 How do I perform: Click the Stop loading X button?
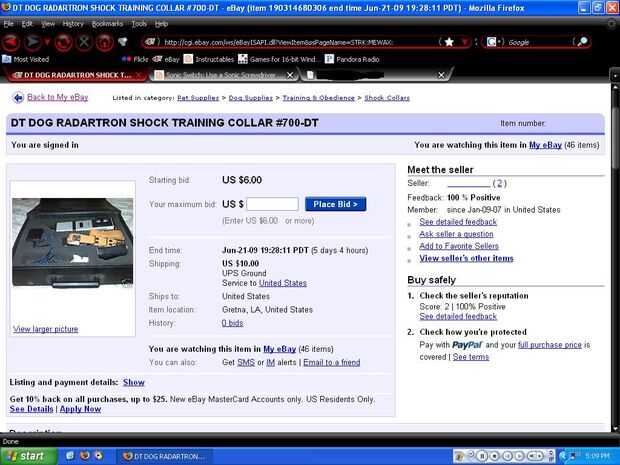tap(84, 42)
